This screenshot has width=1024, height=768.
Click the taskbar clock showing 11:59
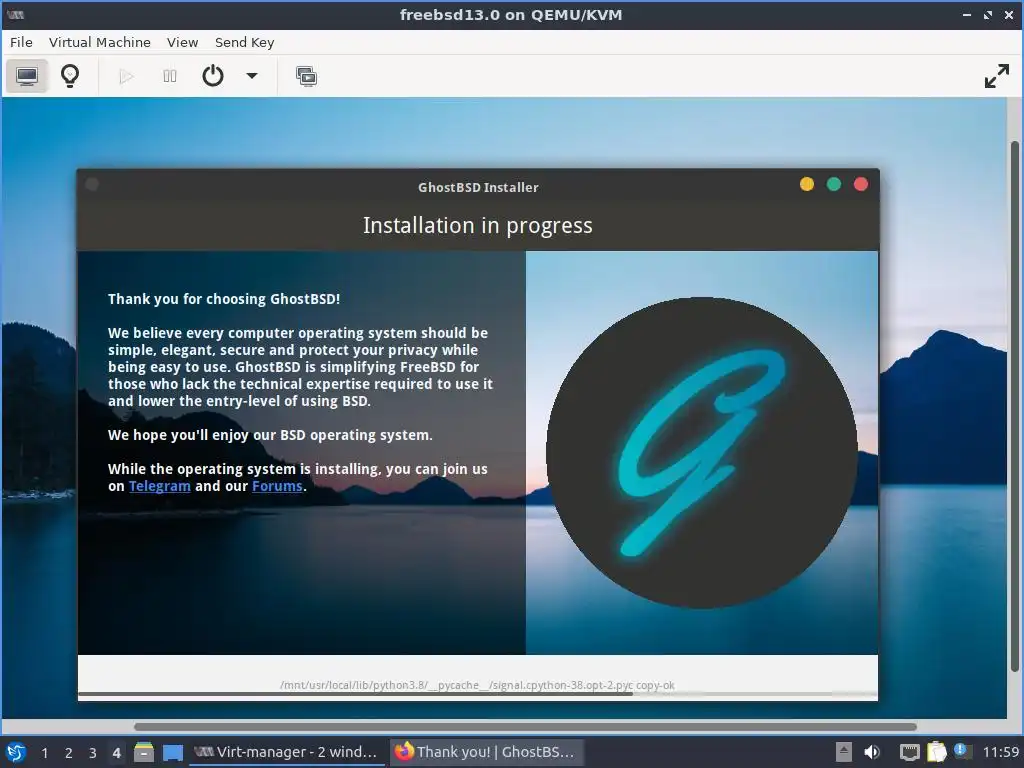[1000, 752]
